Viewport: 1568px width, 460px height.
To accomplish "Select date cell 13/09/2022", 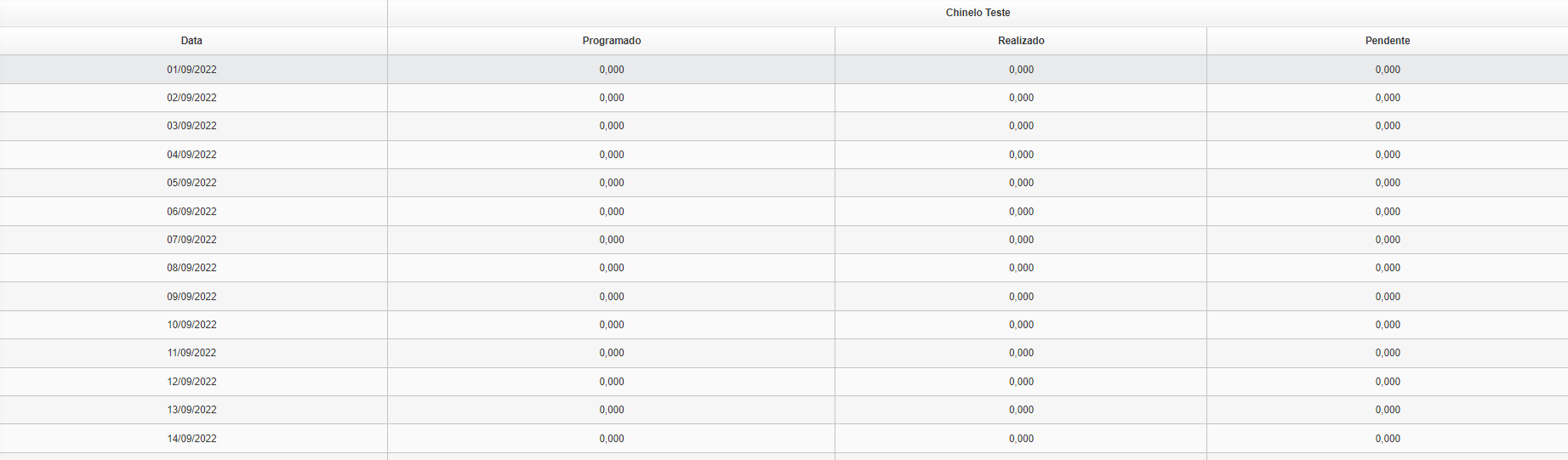I will pyautogui.click(x=192, y=410).
